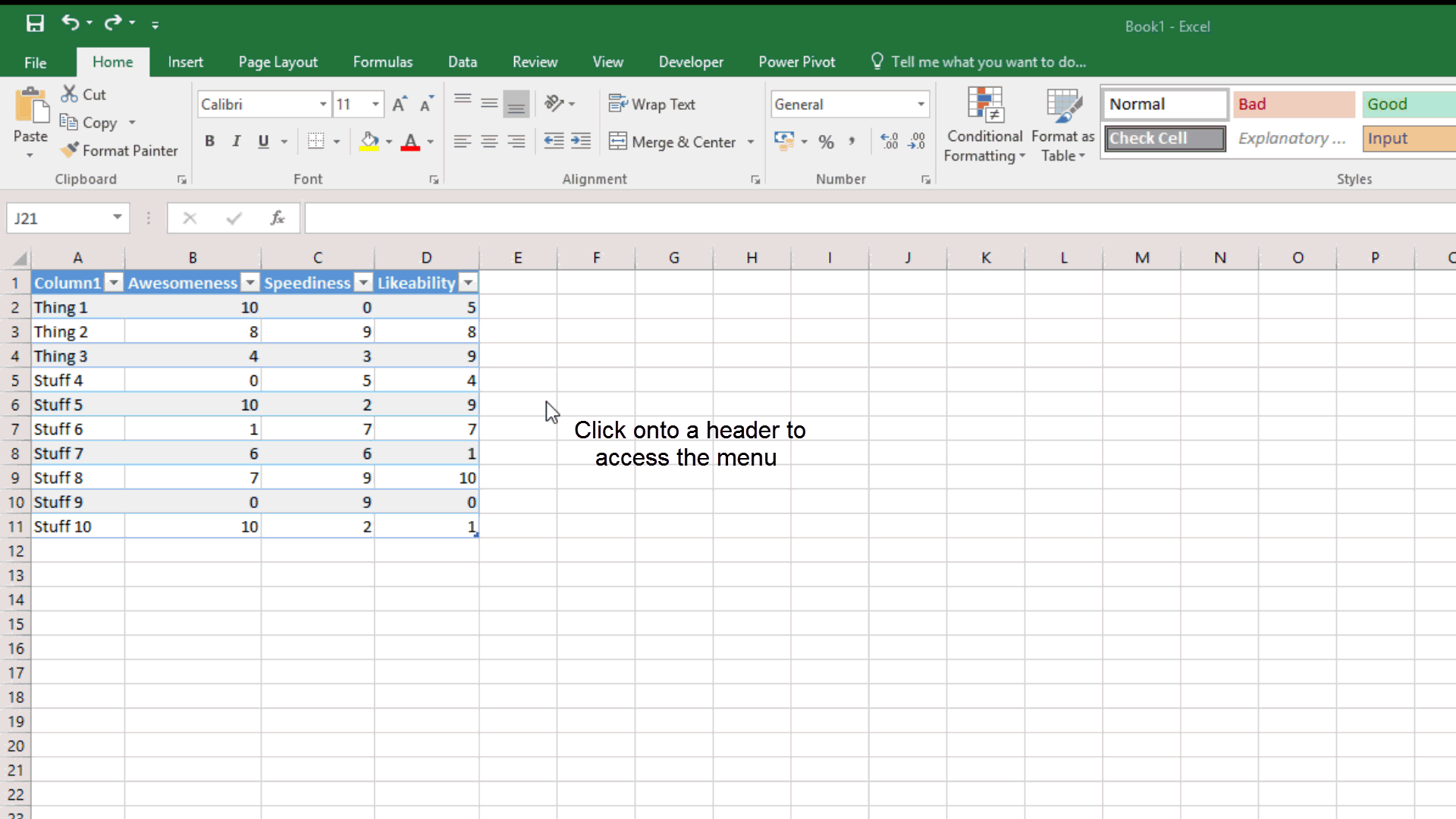Apply Comma Style format
The image size is (1456, 819).
click(852, 141)
